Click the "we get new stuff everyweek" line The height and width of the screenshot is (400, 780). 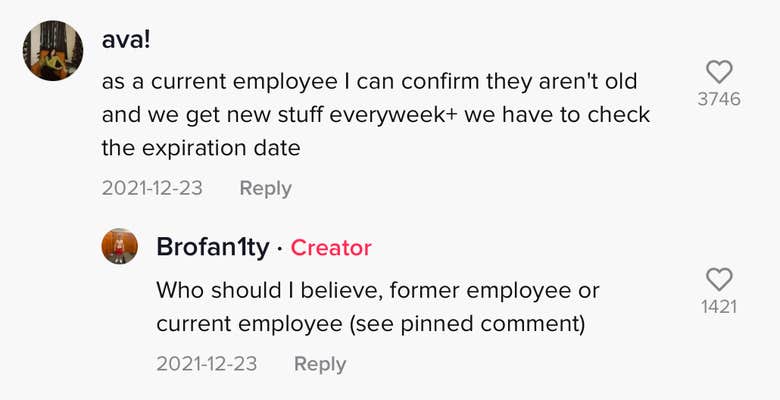(376, 115)
